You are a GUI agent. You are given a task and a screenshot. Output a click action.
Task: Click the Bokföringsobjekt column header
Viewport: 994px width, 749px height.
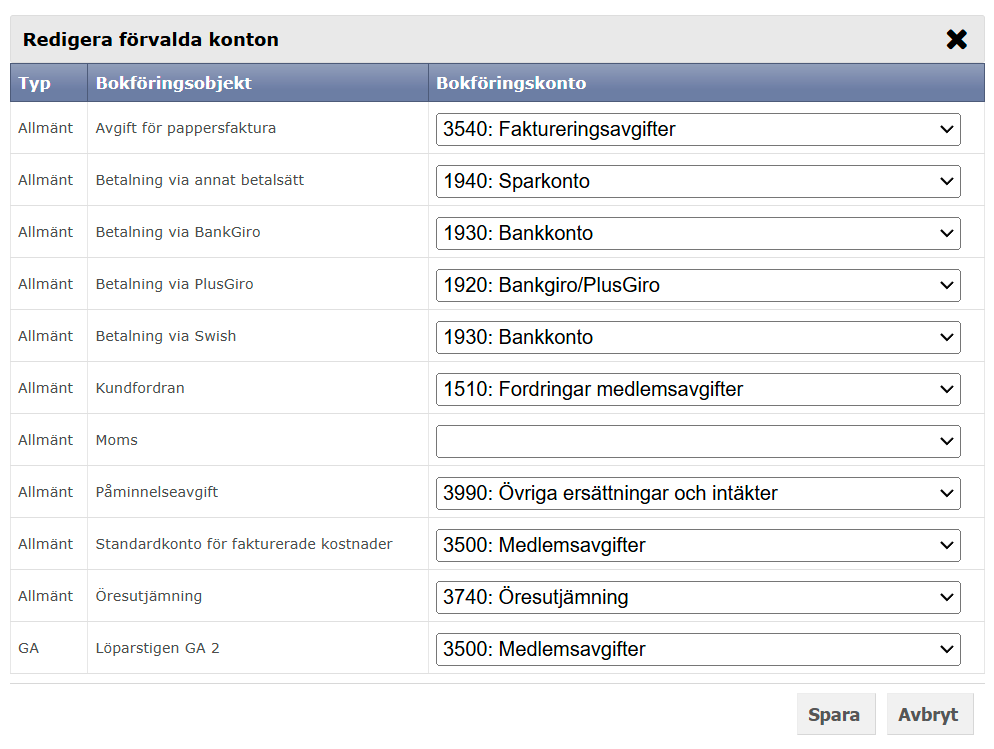[x=173, y=83]
